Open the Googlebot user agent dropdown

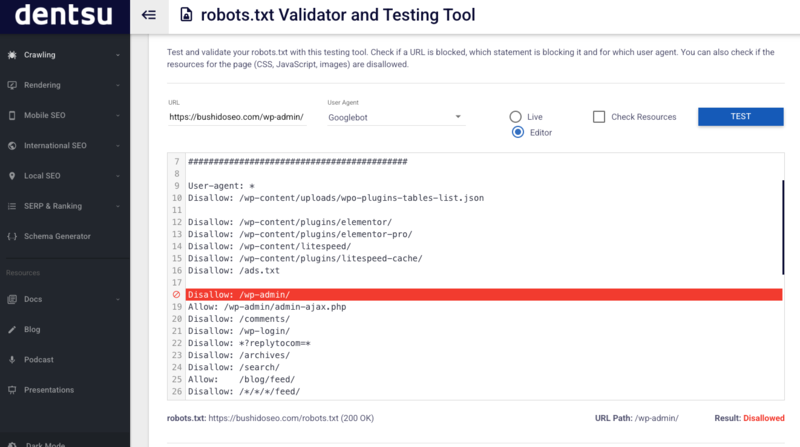396,117
